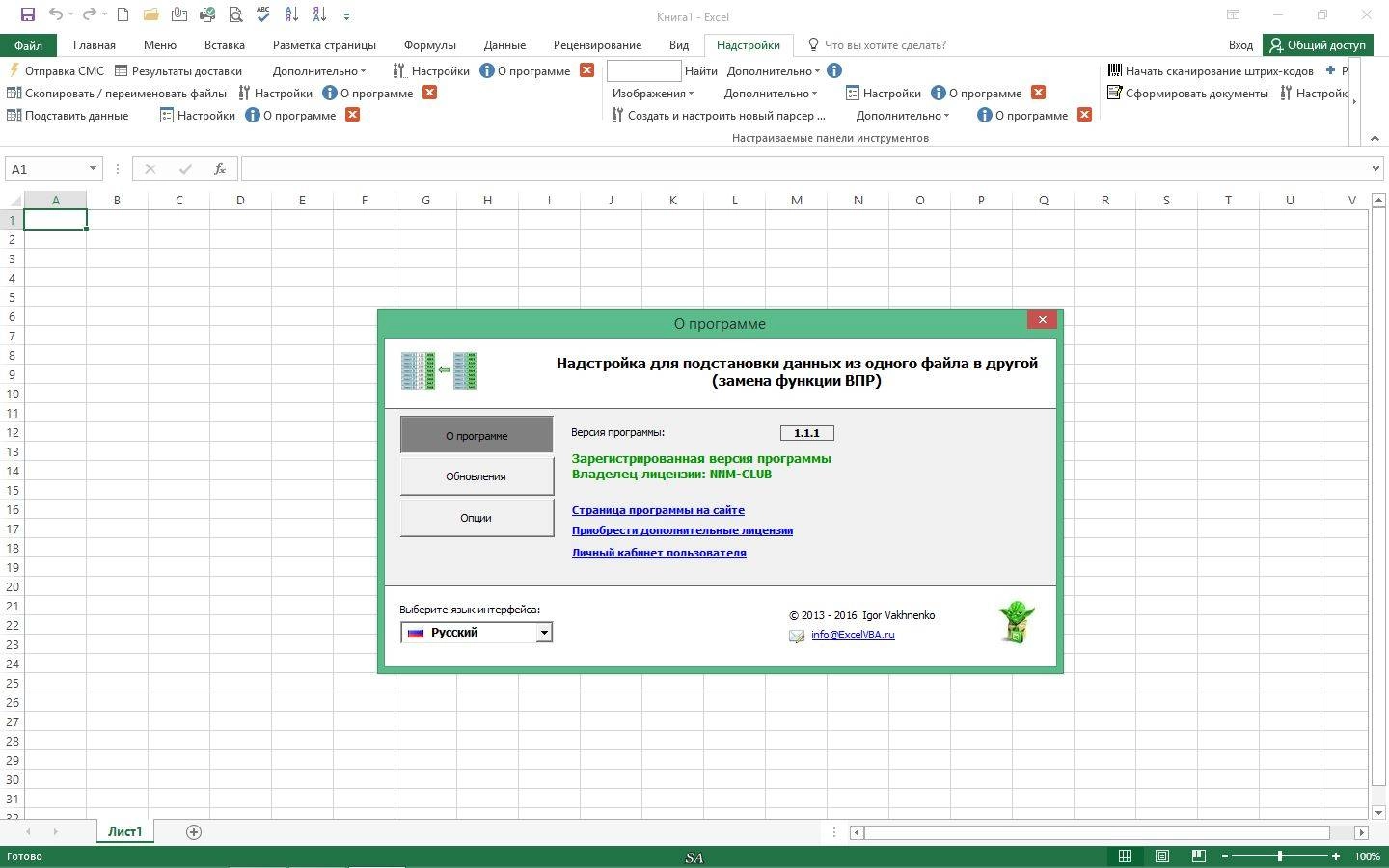Screen dimensions: 1389x868
Task: Click Скопировать / переименовать файлы
Action: point(117,93)
